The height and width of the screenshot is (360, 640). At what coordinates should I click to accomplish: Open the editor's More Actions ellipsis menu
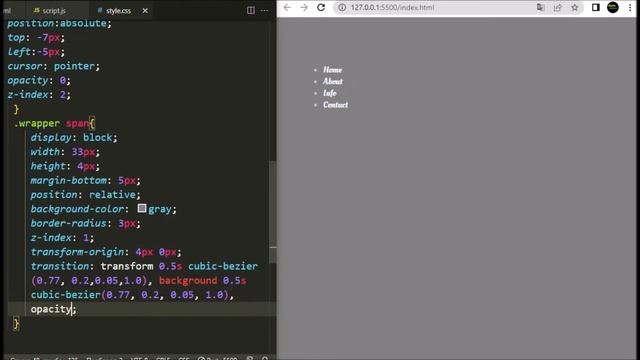(264, 11)
